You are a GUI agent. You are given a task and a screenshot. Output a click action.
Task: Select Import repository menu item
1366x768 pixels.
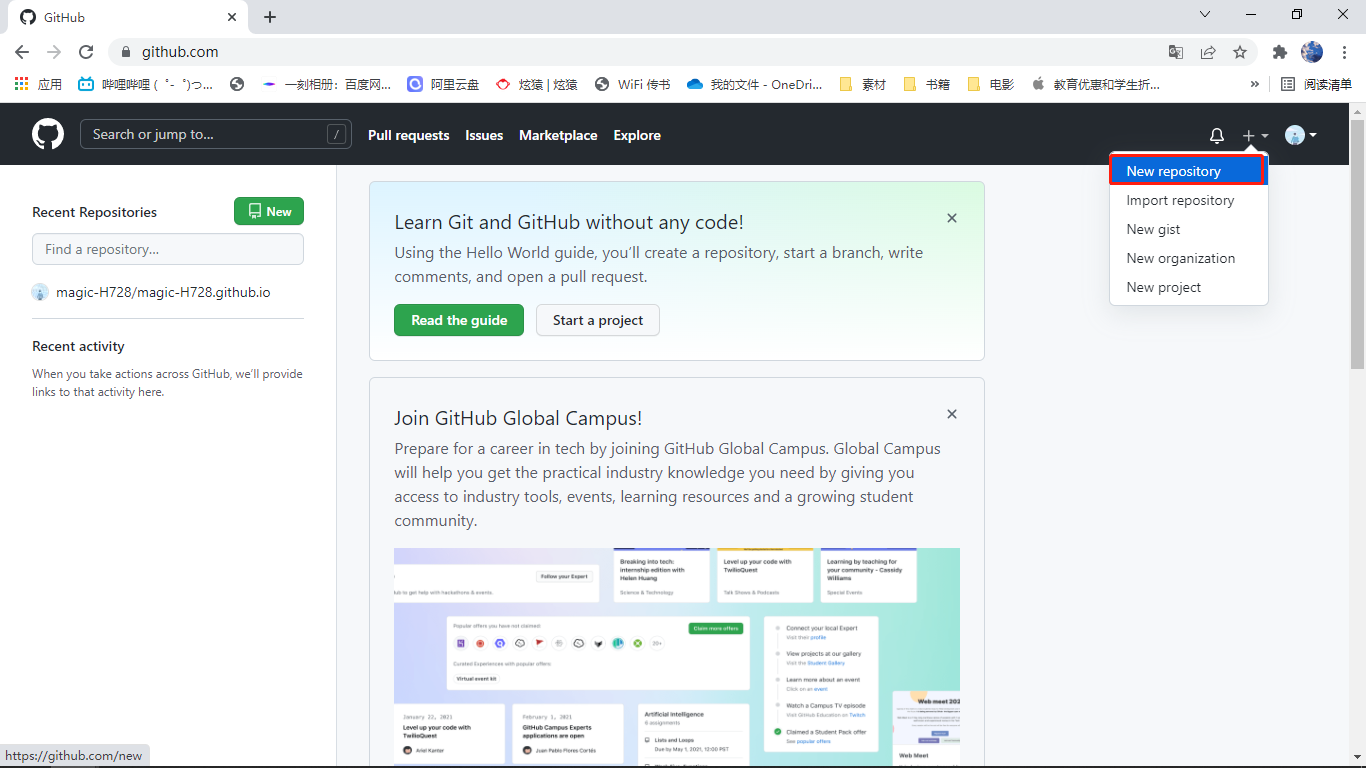pyautogui.click(x=1188, y=200)
